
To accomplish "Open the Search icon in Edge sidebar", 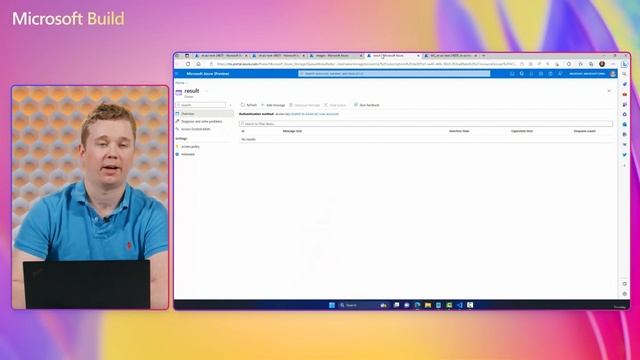I will 624,74.
